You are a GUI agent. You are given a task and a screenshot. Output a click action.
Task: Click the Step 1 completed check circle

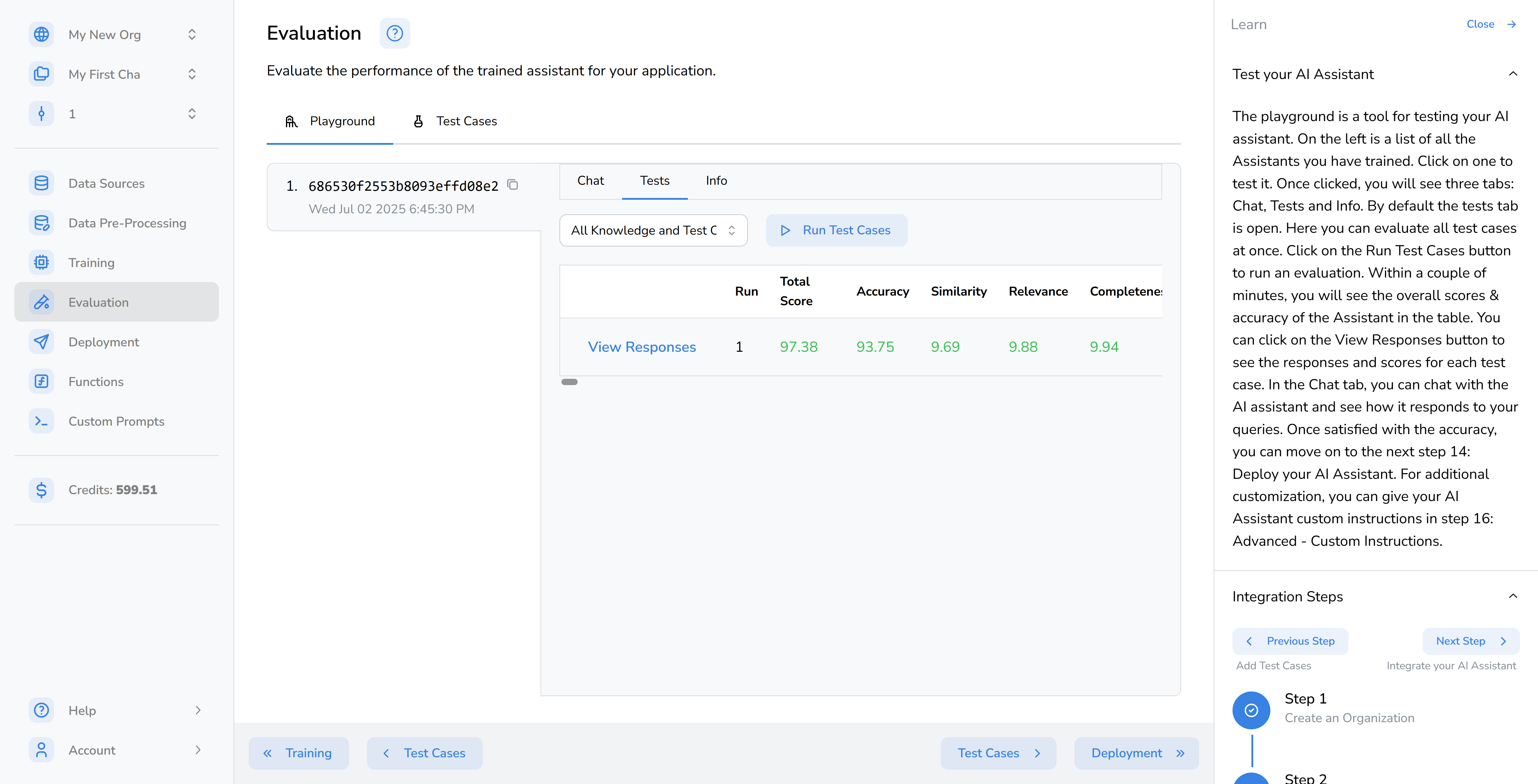click(x=1251, y=710)
